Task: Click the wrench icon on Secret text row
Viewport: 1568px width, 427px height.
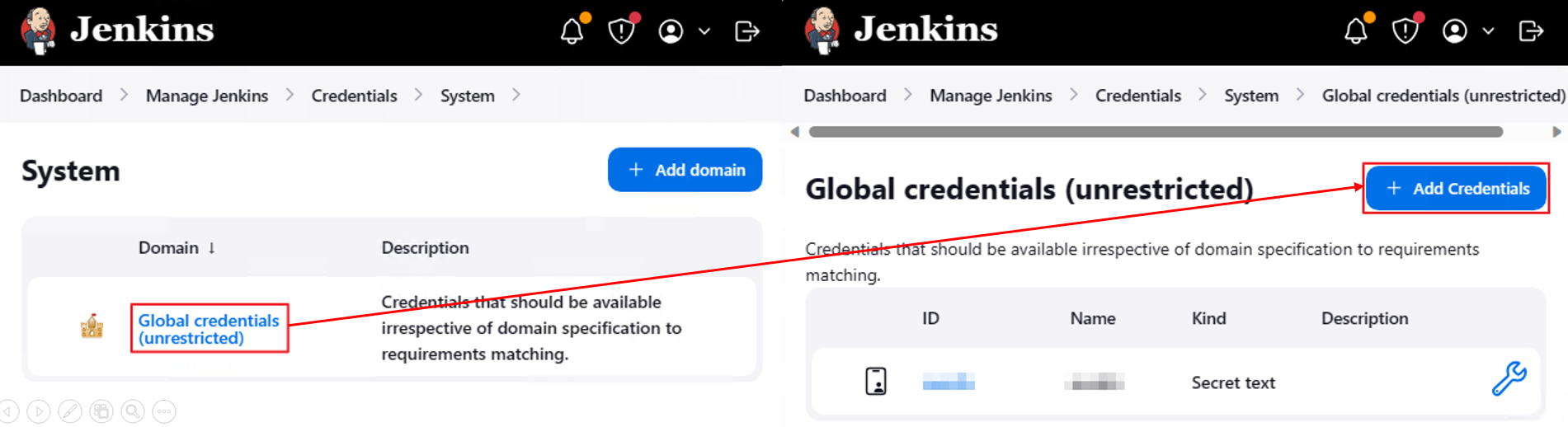Action: [x=1509, y=378]
